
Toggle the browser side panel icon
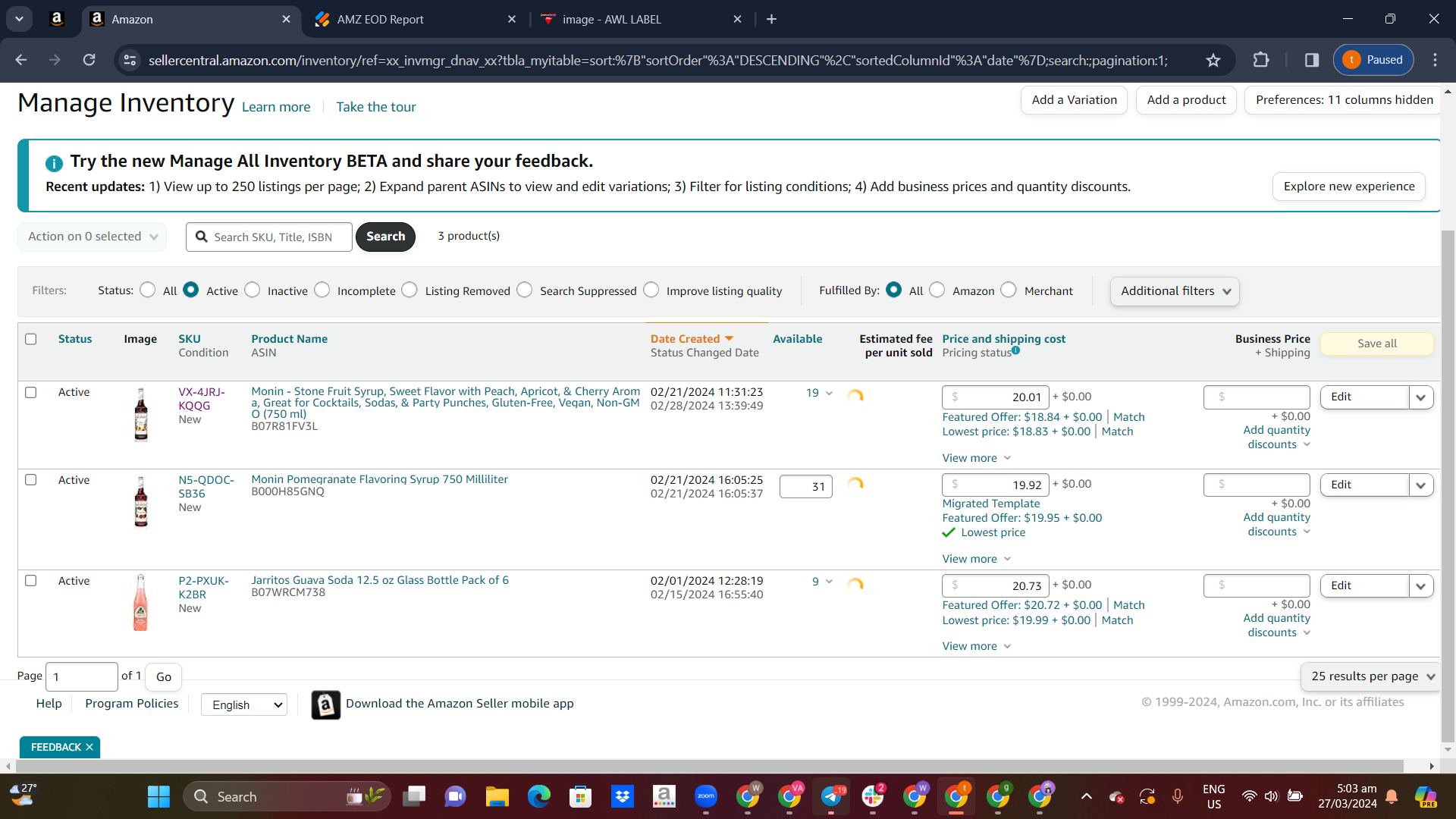click(1312, 60)
